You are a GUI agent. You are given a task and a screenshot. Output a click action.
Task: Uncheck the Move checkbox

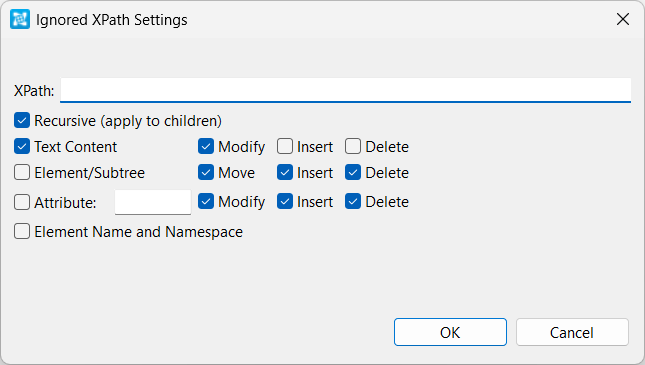pyautogui.click(x=206, y=172)
